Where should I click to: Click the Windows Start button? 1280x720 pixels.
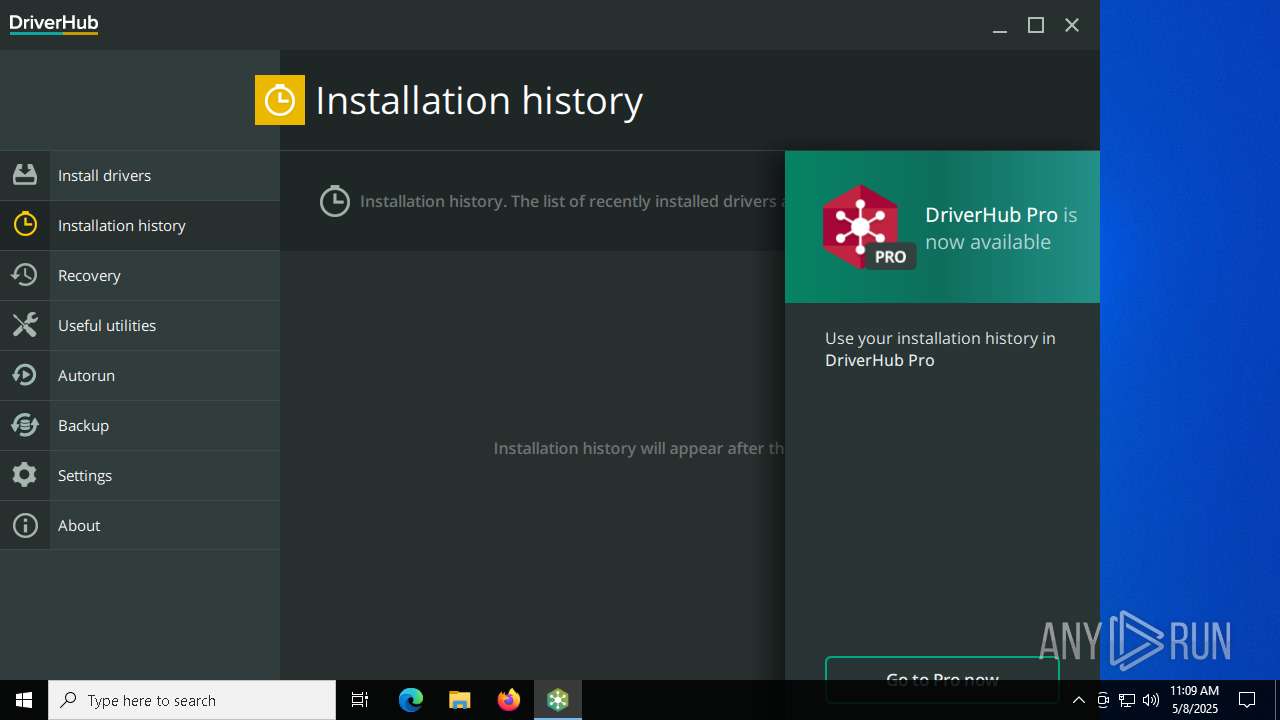point(24,700)
